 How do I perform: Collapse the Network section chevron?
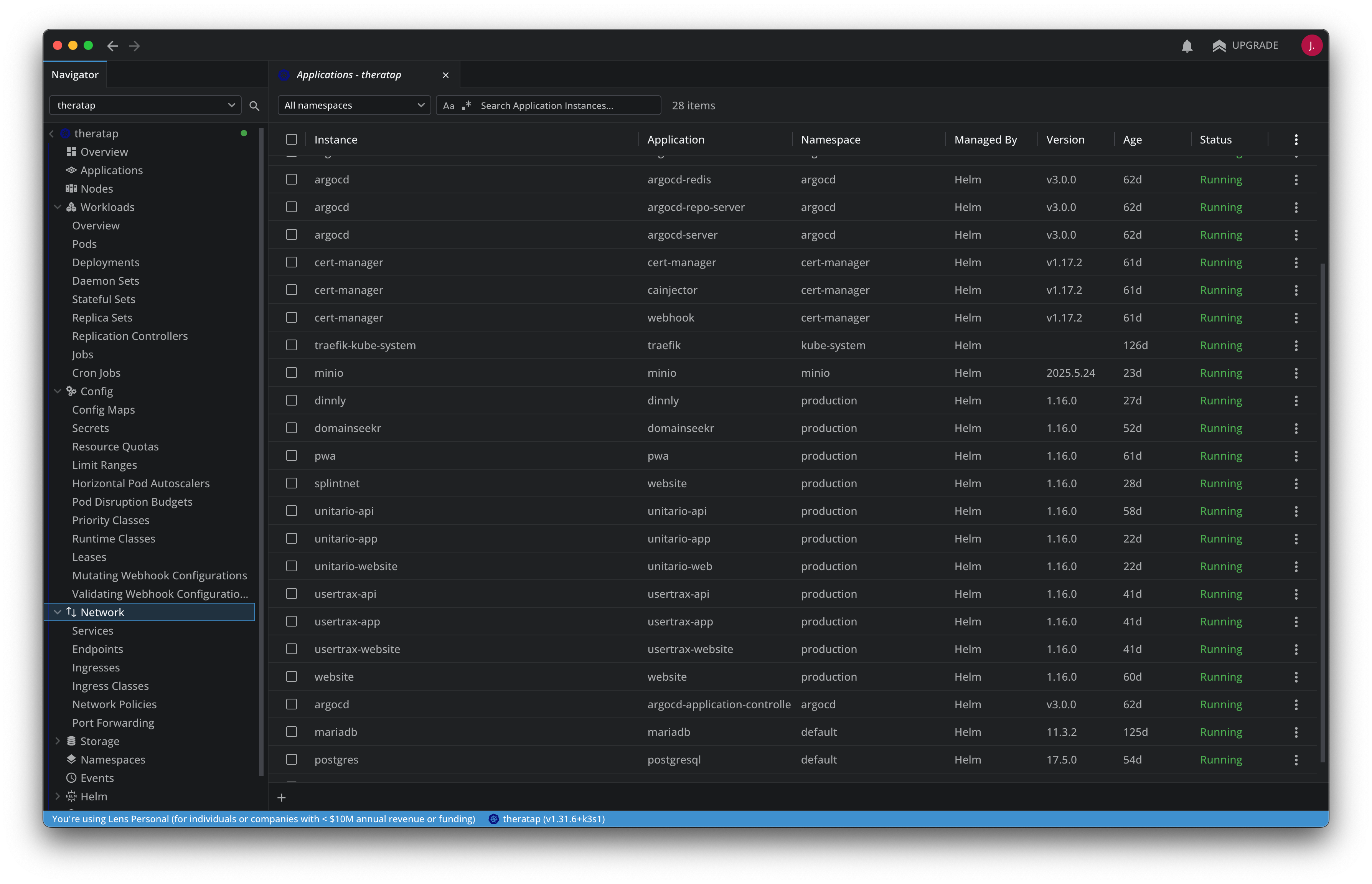coord(58,612)
